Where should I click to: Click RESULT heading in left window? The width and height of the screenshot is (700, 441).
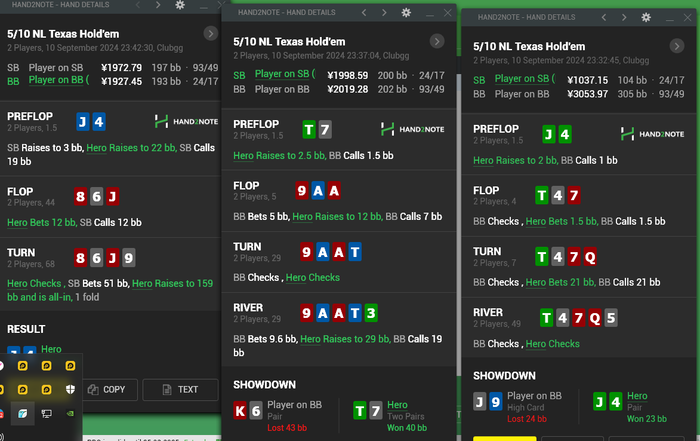point(26,329)
